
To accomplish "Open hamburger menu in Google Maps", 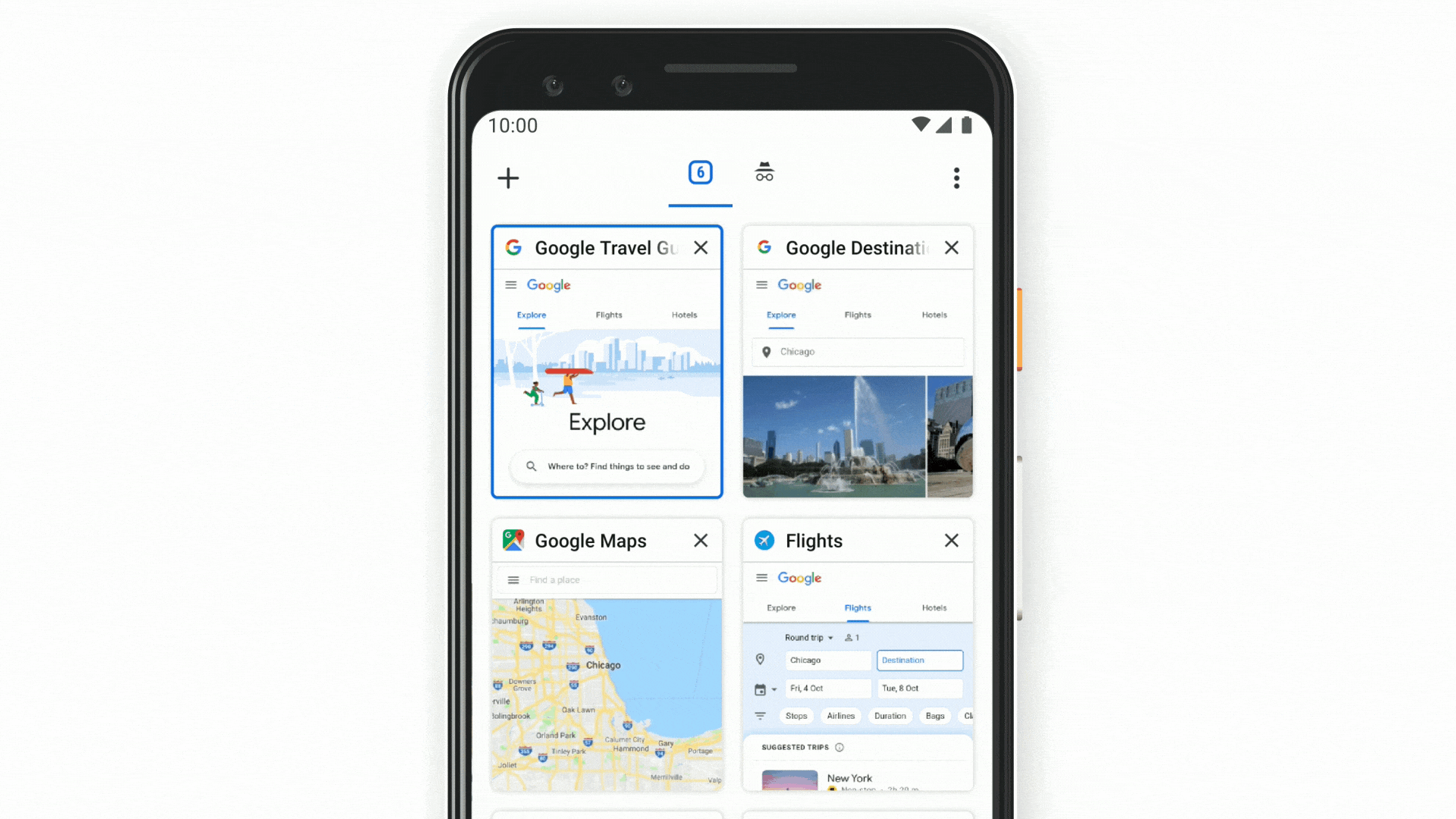I will [513, 580].
